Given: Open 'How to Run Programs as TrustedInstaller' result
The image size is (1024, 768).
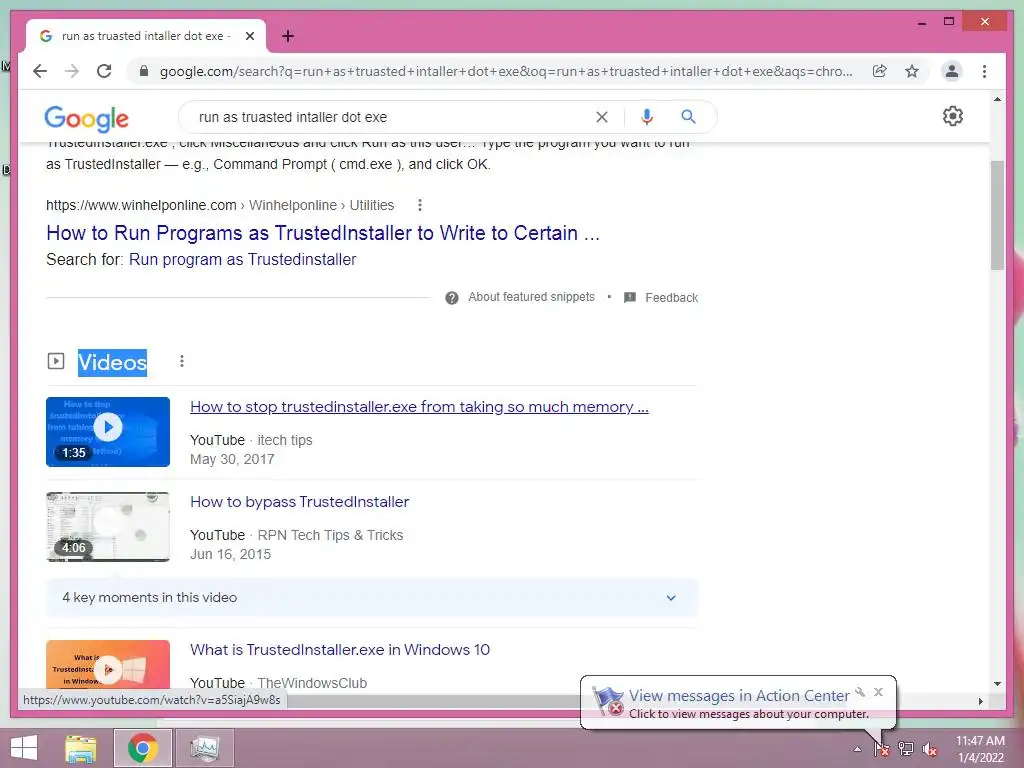Looking at the screenshot, I should (323, 233).
